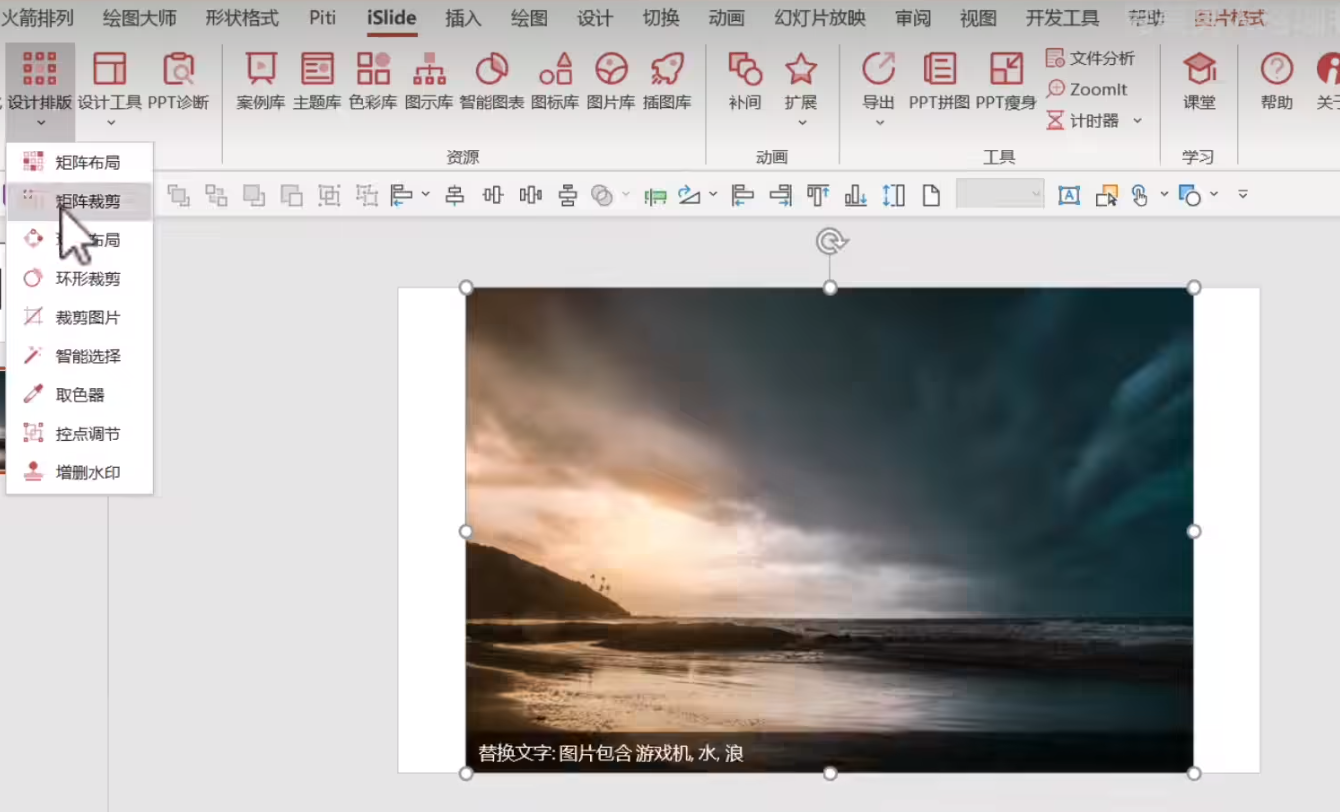Open 文件分析 file analysis
The height and width of the screenshot is (812, 1340).
pos(1090,58)
